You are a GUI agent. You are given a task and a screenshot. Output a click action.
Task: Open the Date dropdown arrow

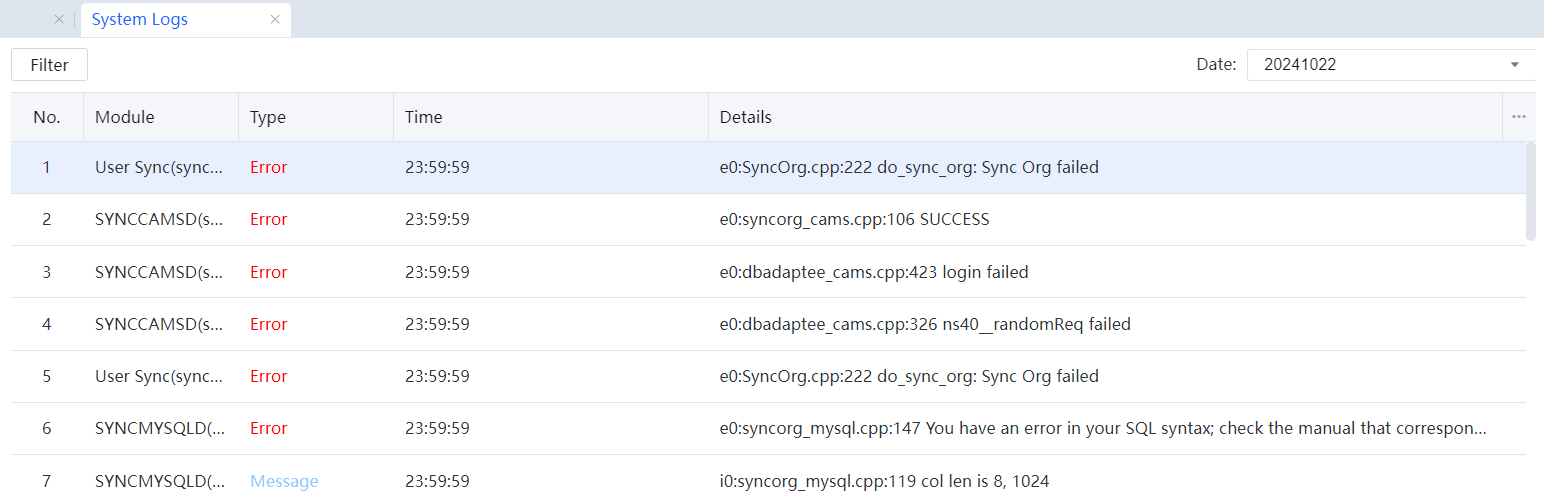[1514, 65]
